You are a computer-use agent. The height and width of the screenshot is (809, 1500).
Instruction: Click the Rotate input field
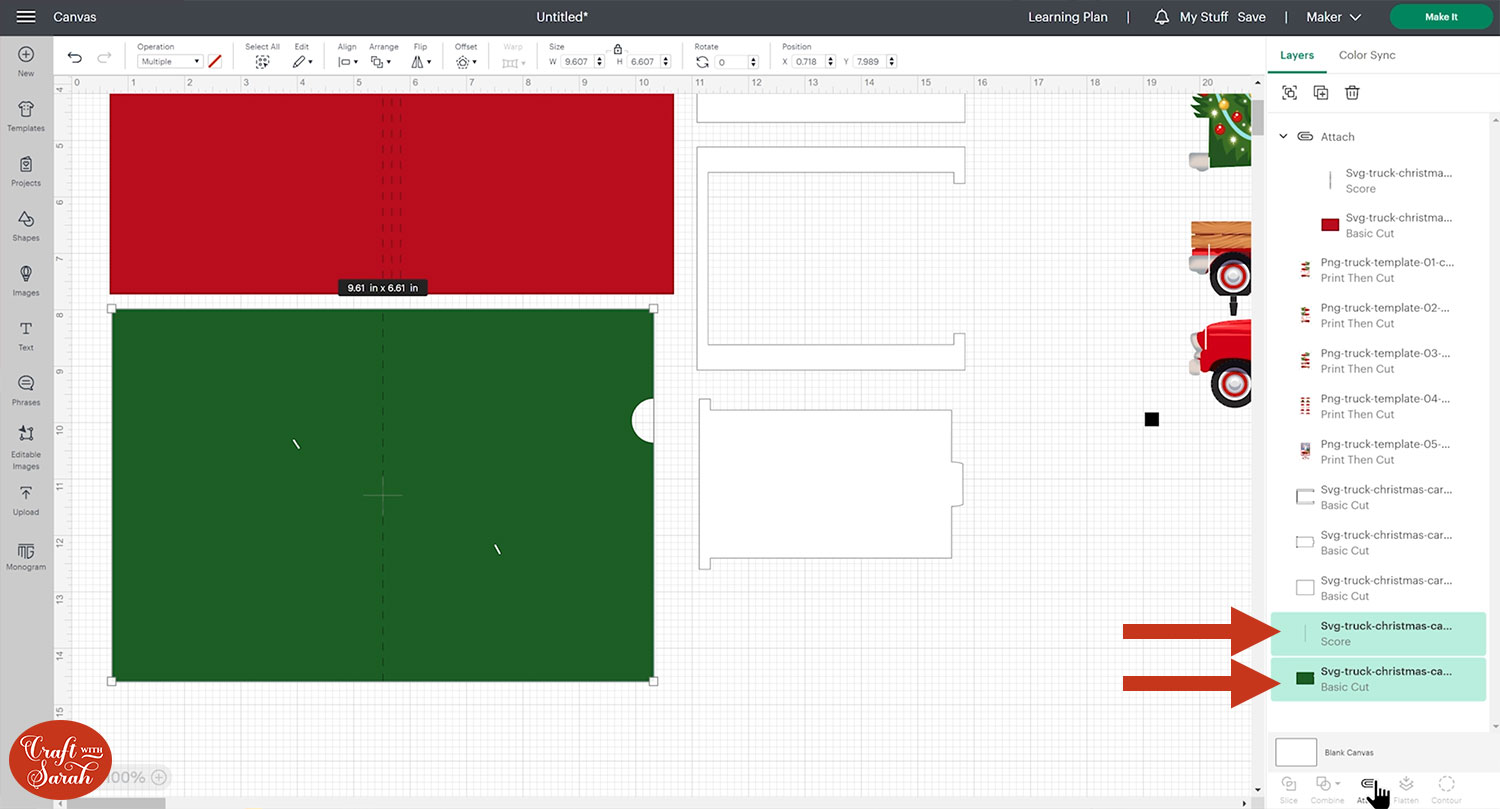pyautogui.click(x=736, y=62)
